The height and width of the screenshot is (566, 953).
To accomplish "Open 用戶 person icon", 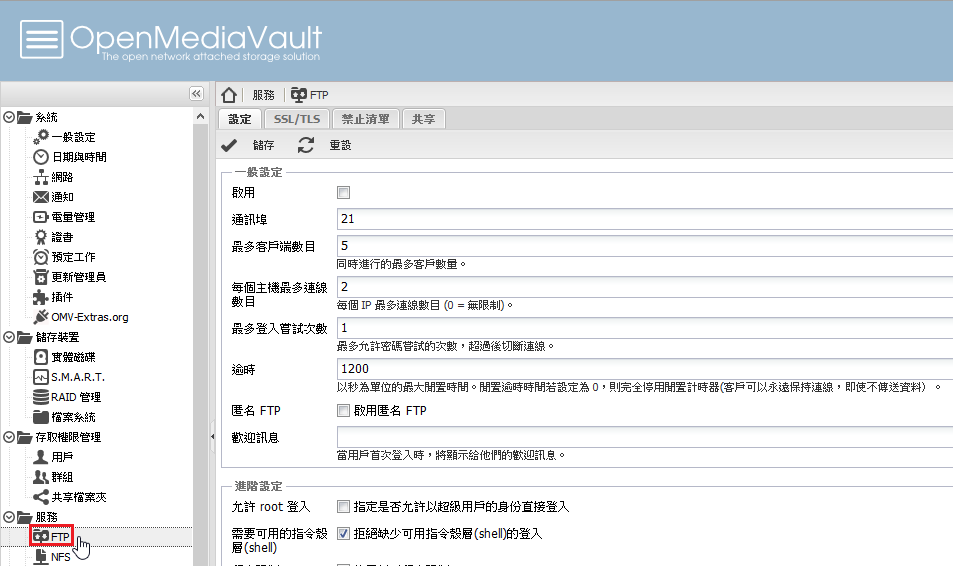I will pos(41,457).
